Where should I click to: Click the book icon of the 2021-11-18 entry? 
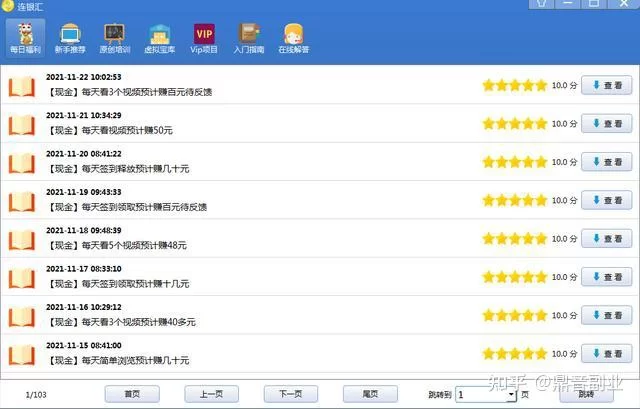[x=22, y=239]
